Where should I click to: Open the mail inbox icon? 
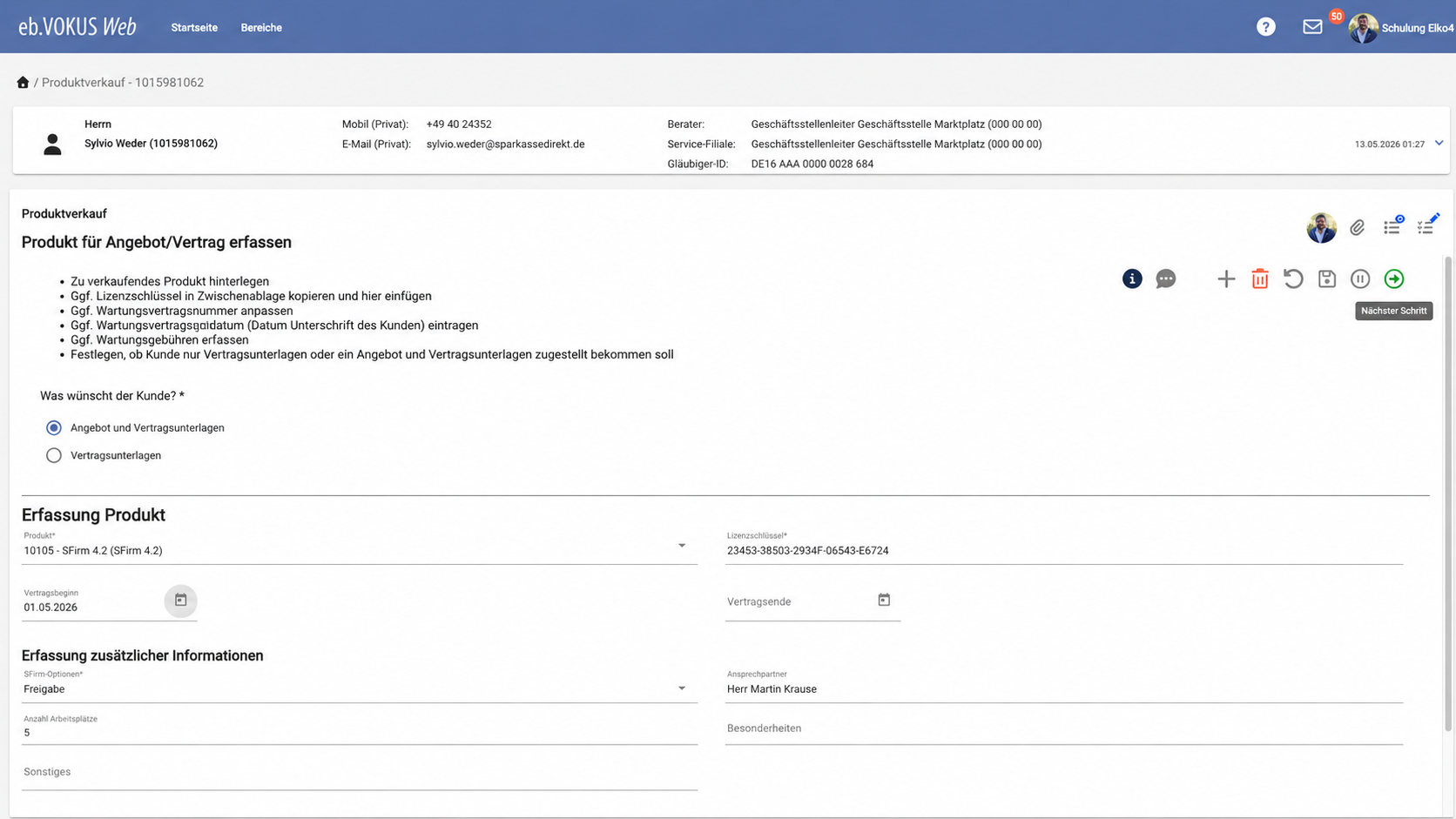coord(1312,27)
